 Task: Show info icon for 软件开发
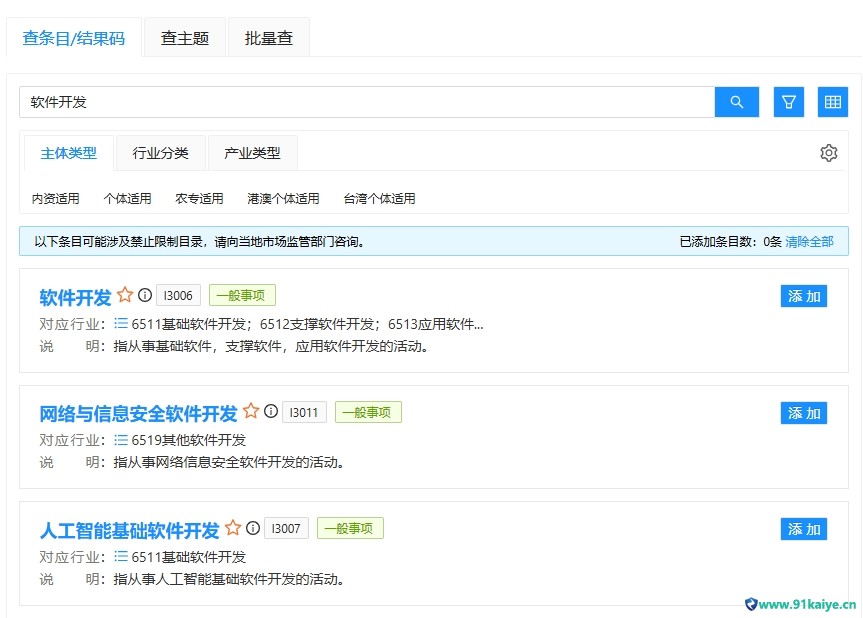[145, 295]
